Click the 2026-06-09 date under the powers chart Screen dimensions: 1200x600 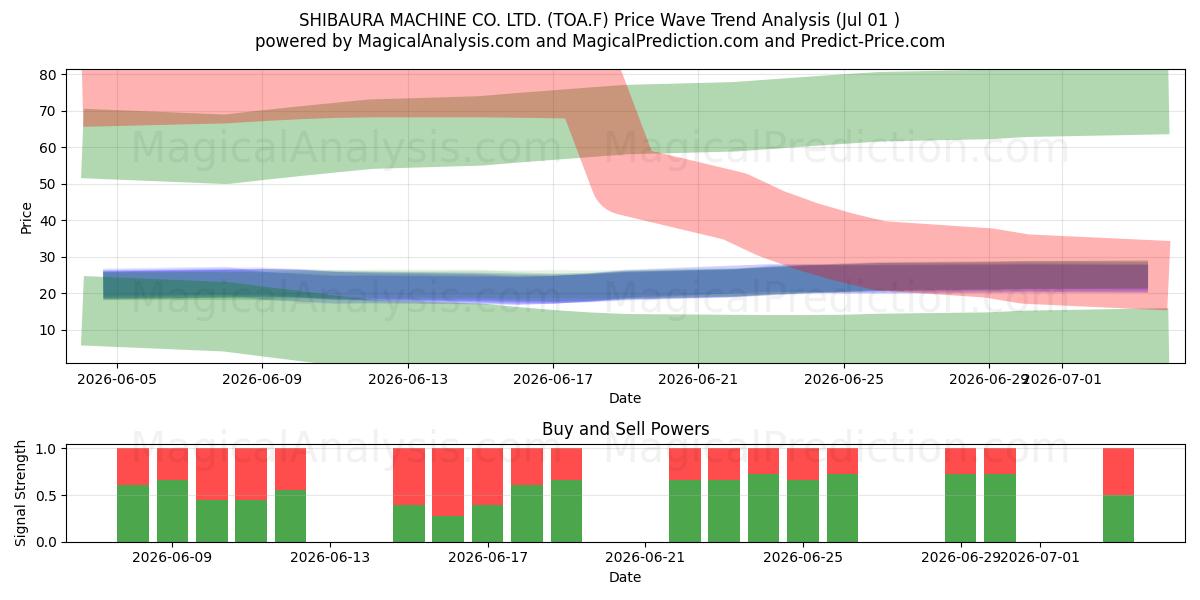[173, 558]
